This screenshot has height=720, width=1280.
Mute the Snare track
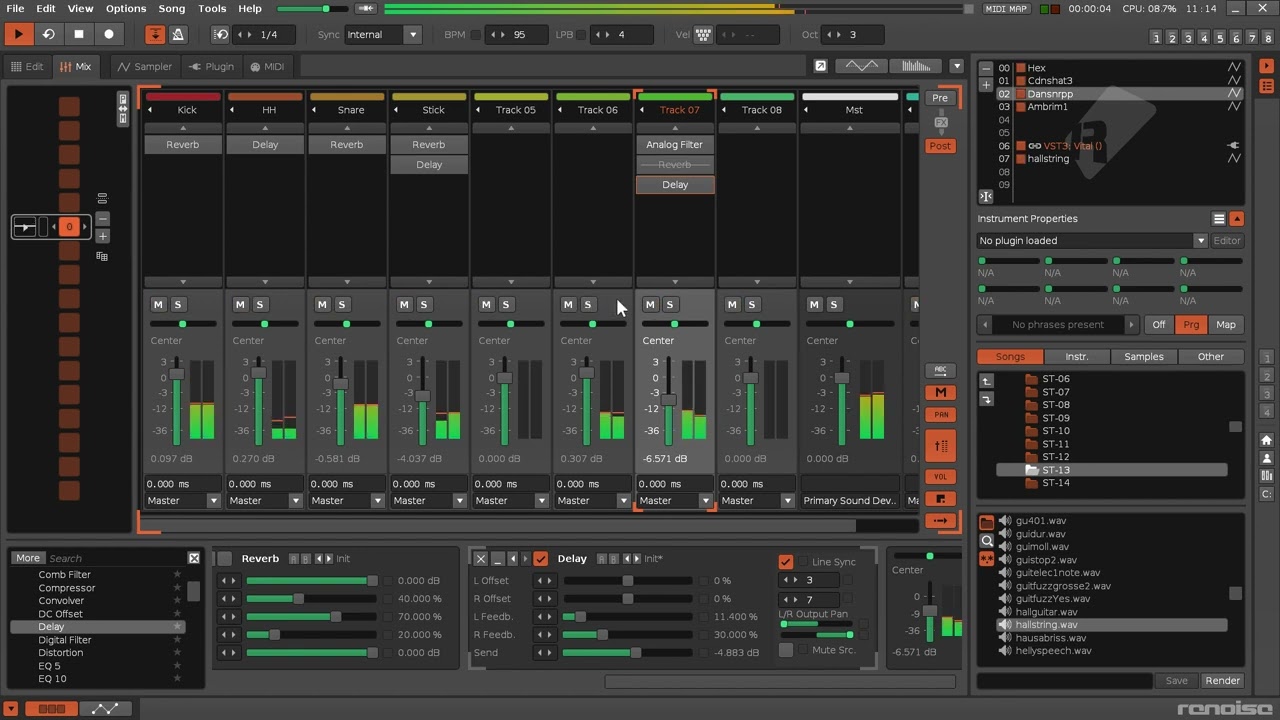pos(322,304)
